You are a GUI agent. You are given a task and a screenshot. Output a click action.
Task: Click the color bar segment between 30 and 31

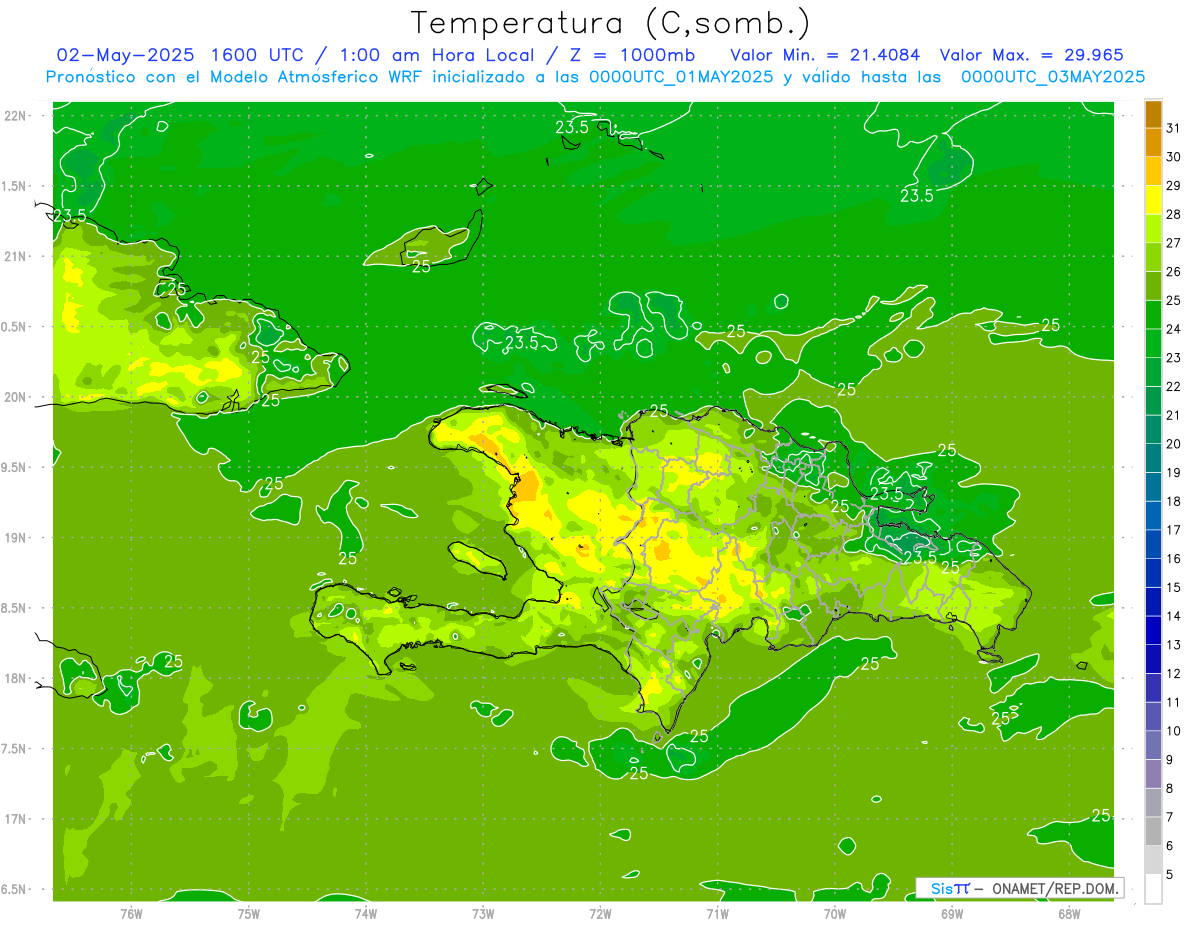1153,143
